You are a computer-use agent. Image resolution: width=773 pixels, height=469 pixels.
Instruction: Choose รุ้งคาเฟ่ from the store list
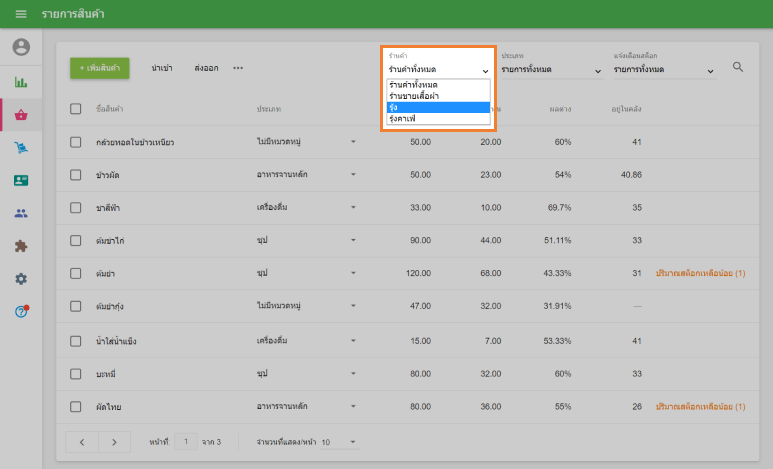click(438, 118)
